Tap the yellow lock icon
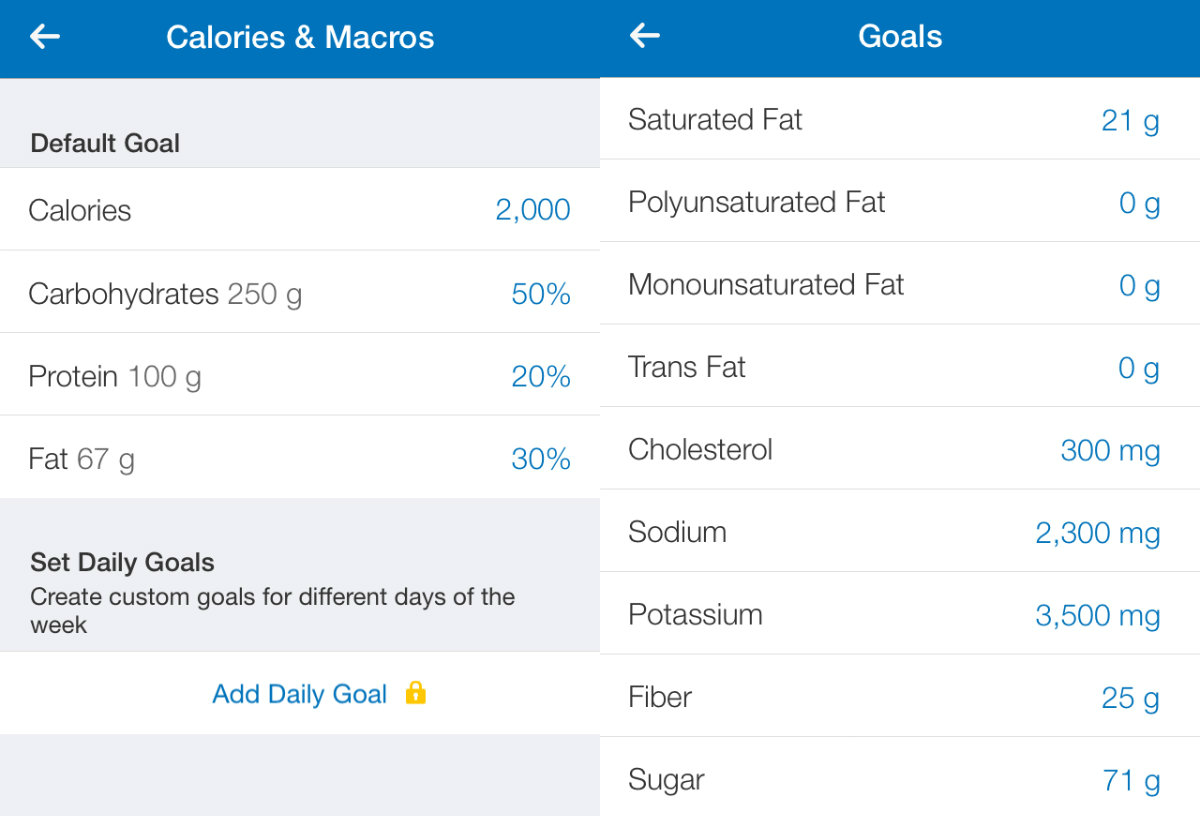Image resolution: width=1200 pixels, height=816 pixels. click(416, 693)
